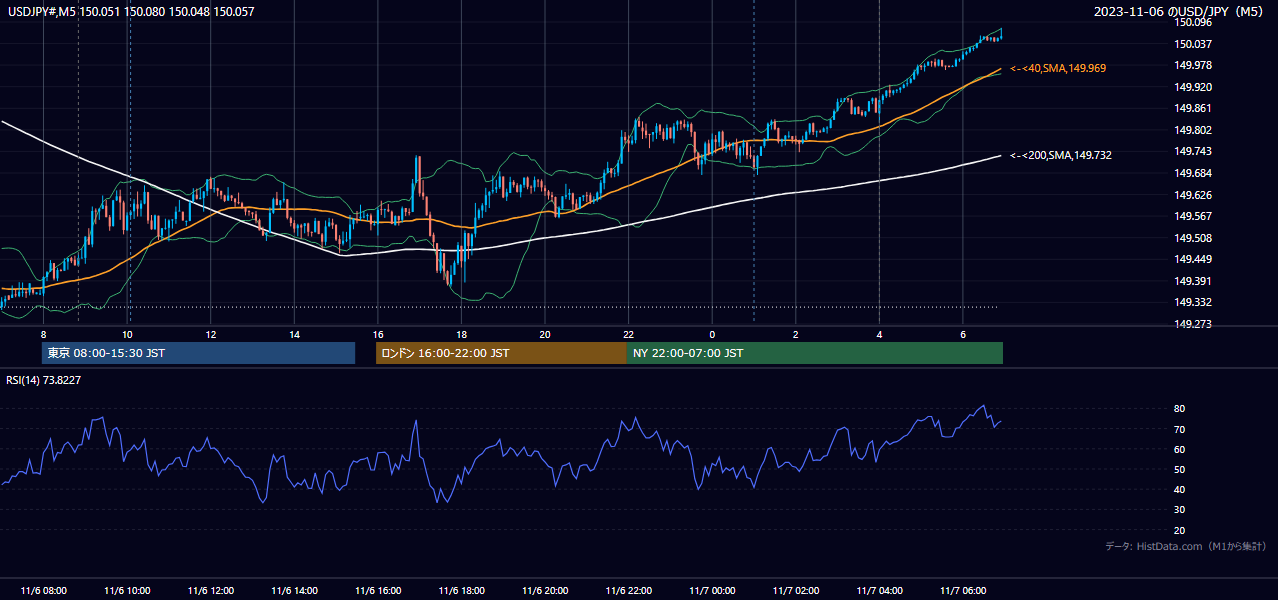This screenshot has height=600, width=1278.
Task: Click price axis label 149.861
Action: pos(1193,108)
